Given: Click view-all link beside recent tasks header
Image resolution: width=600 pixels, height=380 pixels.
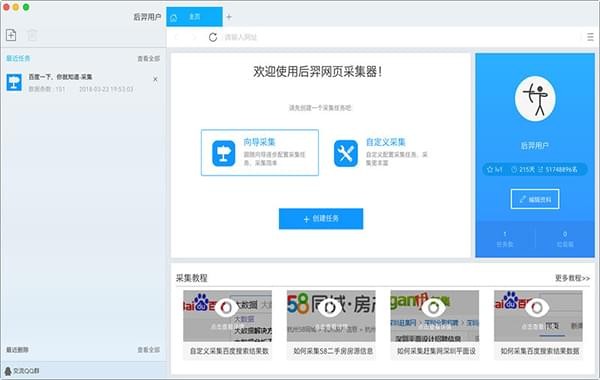Looking at the screenshot, I should [x=149, y=59].
